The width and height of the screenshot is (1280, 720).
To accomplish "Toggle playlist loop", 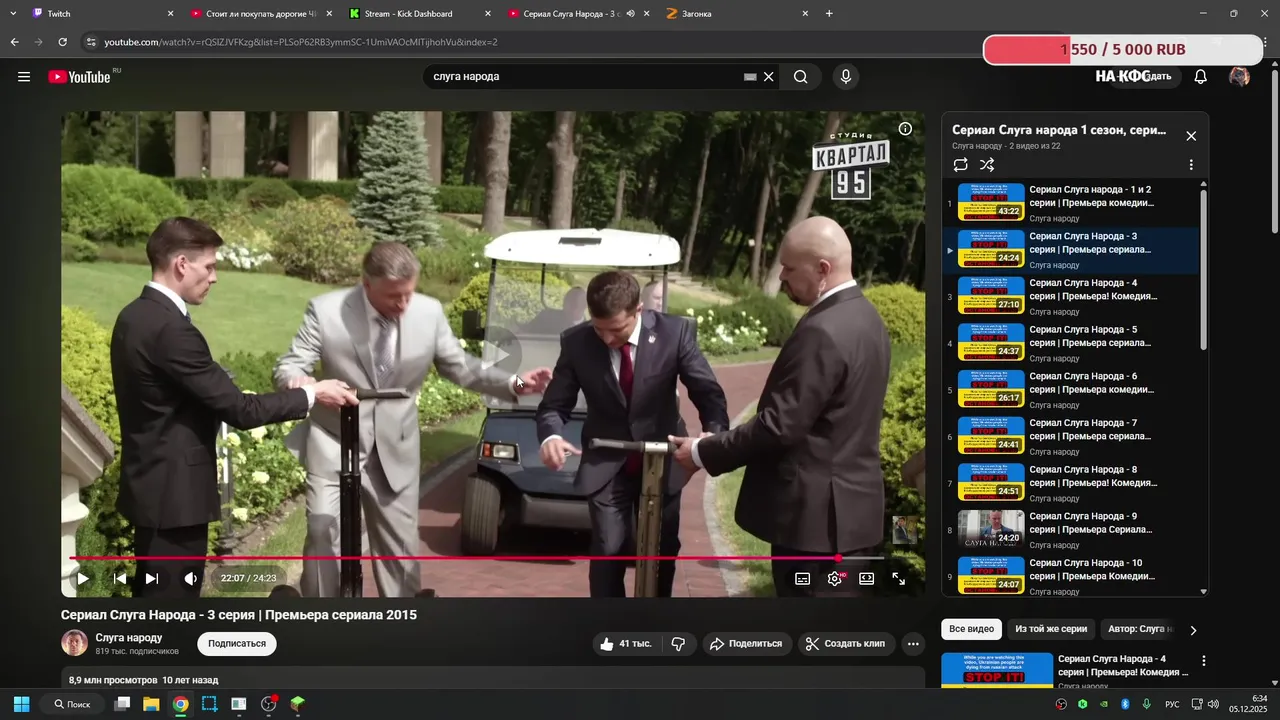I will pyautogui.click(x=961, y=165).
